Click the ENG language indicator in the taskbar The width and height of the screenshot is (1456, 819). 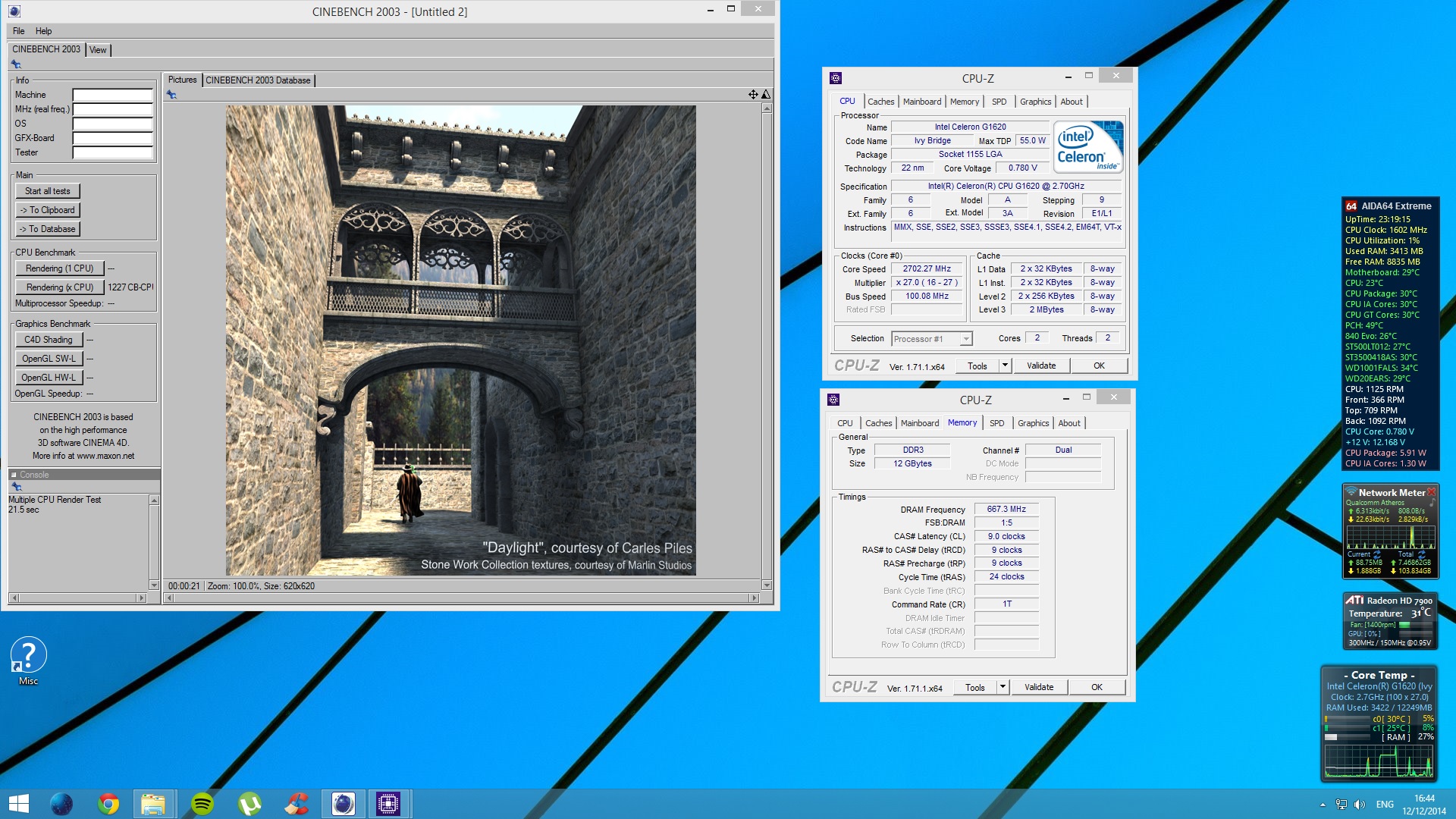pyautogui.click(x=1385, y=805)
